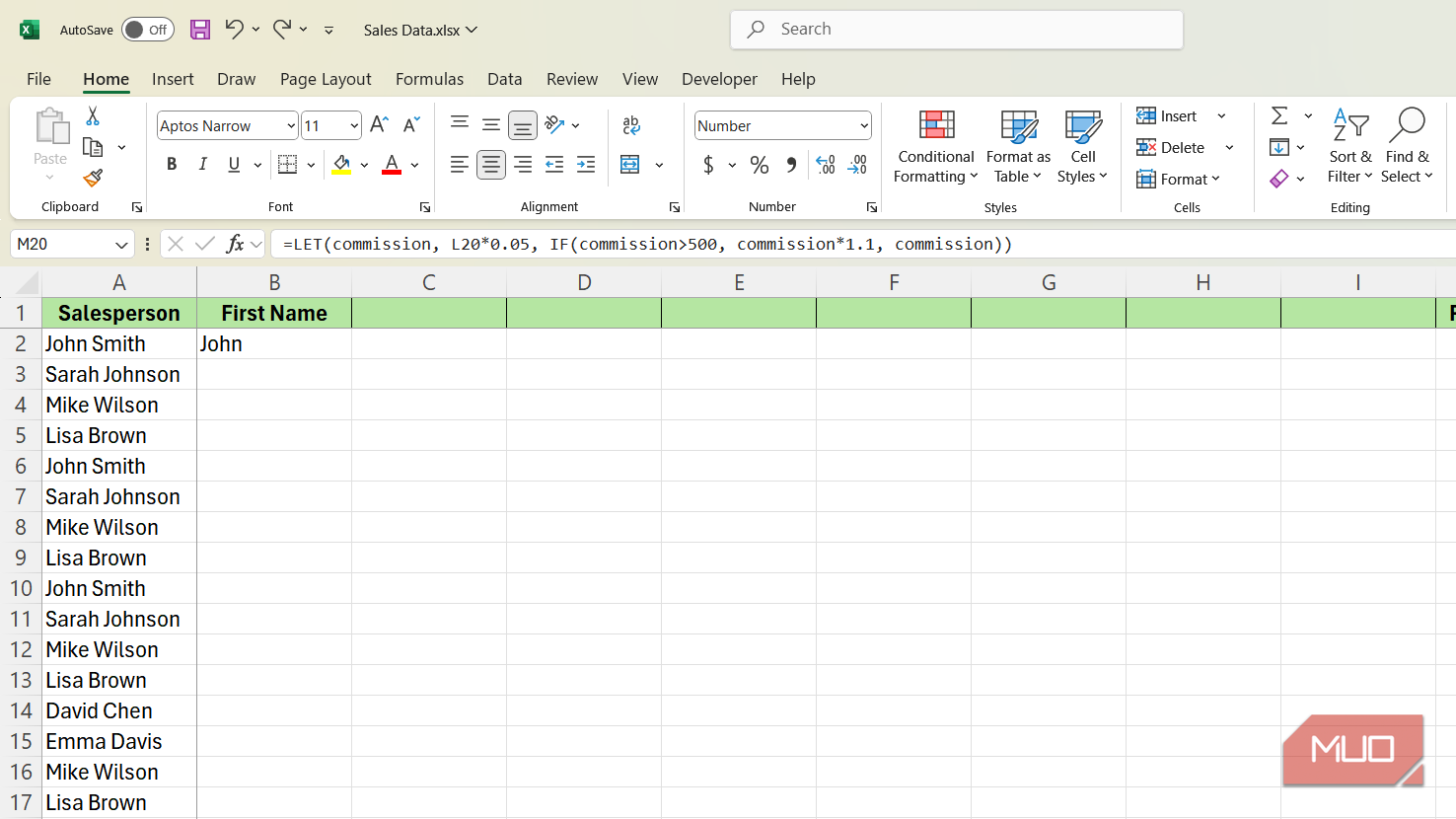
Task: Toggle Italic formatting
Action: 203,165
